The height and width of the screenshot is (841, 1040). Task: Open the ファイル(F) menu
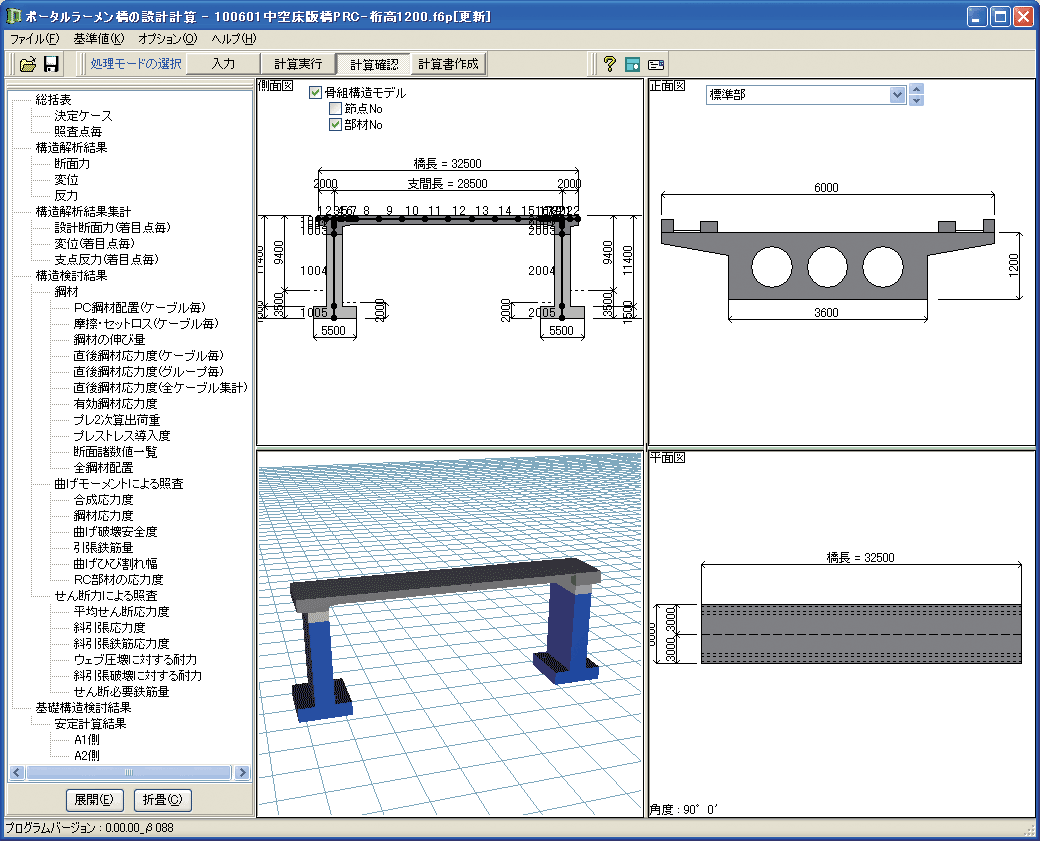(34, 39)
